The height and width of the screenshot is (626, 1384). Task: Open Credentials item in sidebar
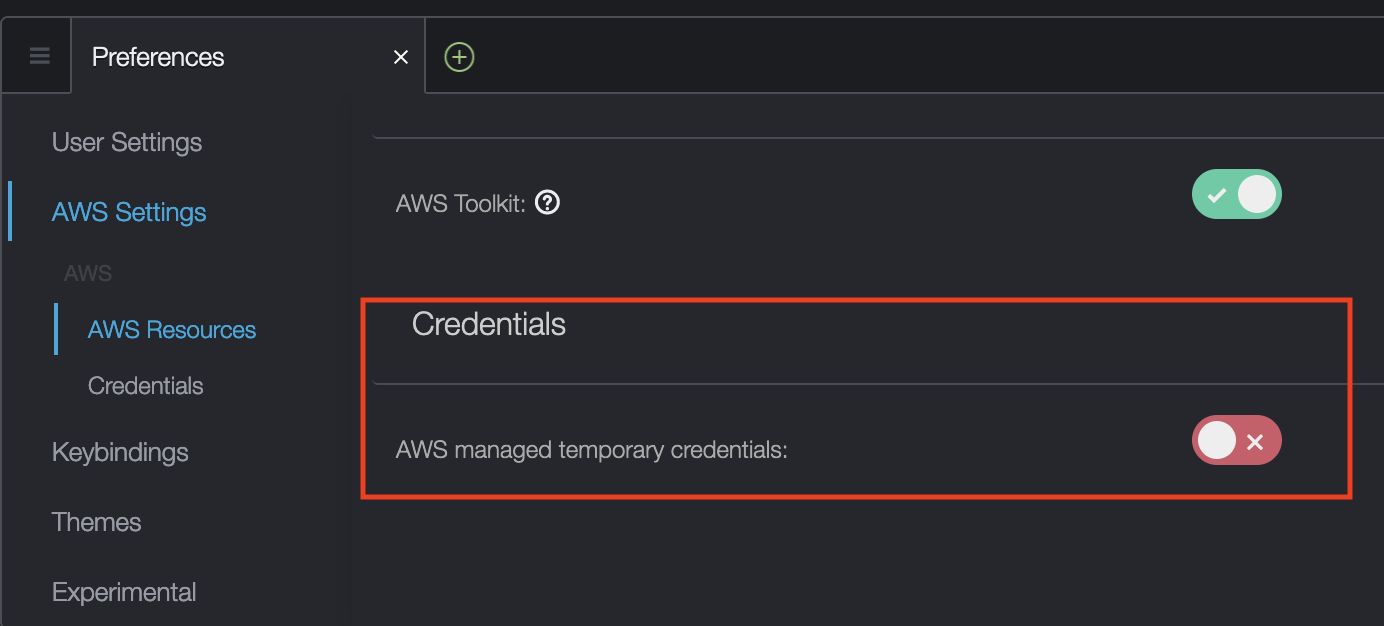[146, 386]
